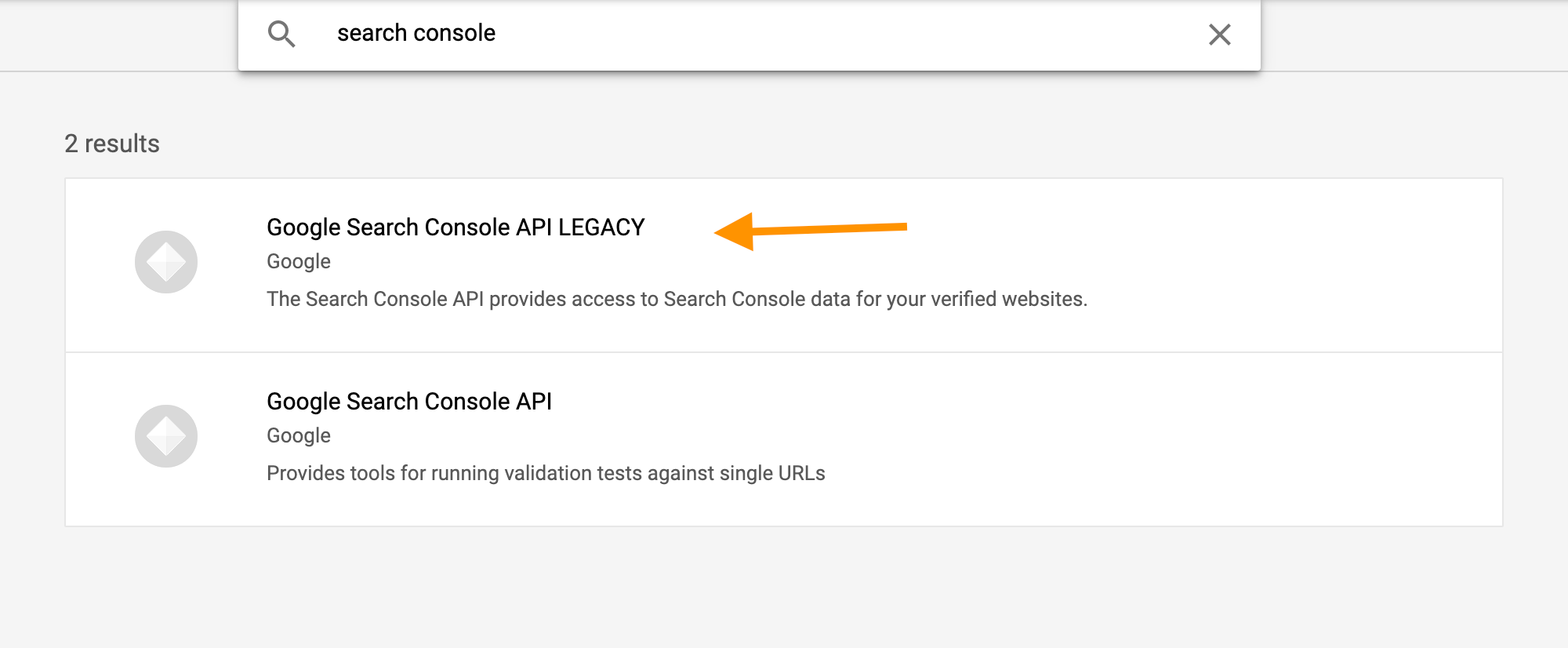Click blank right side of second result card
Viewport: 1568px width, 648px height.
[x=1294, y=439]
